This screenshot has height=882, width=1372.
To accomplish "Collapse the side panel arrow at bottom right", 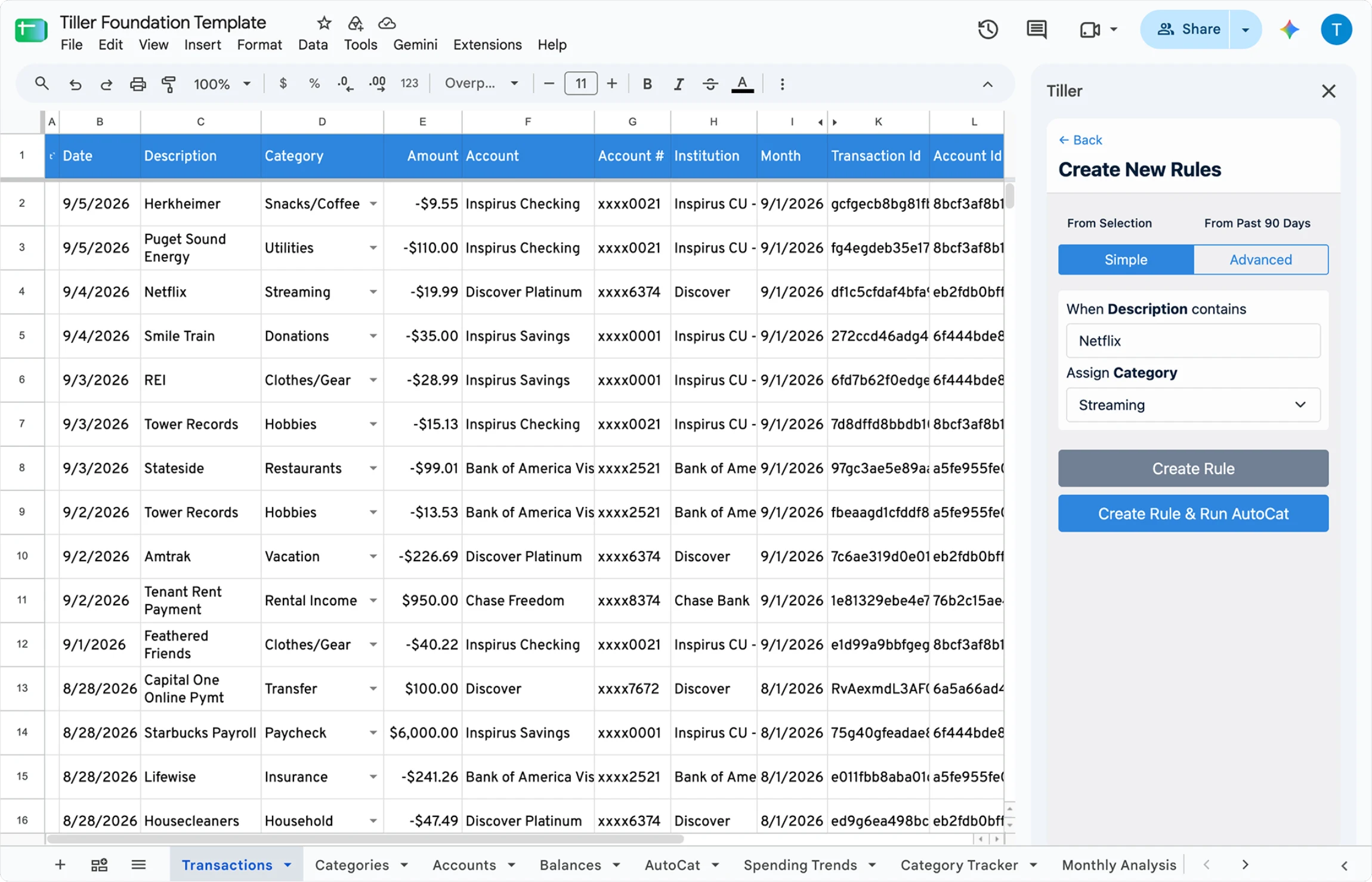I will click(1344, 865).
